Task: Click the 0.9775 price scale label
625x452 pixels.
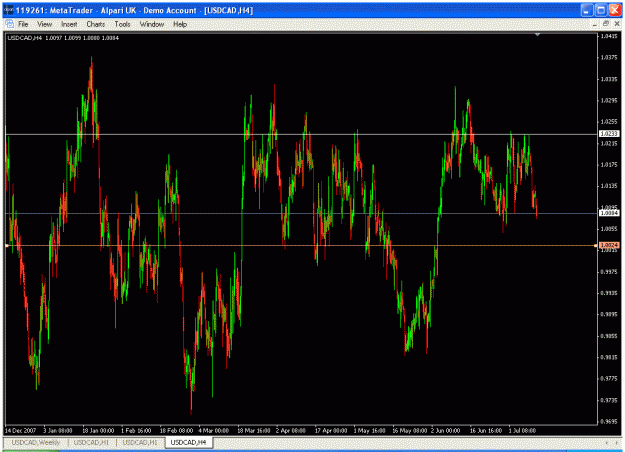Action: point(609,379)
